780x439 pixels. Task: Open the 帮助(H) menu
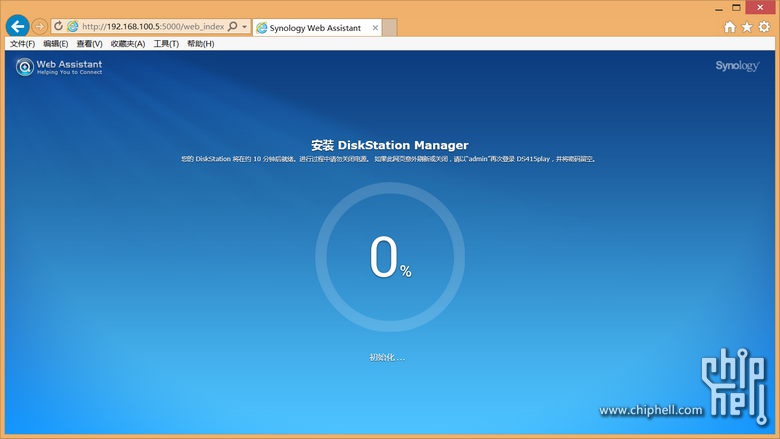(x=200, y=44)
